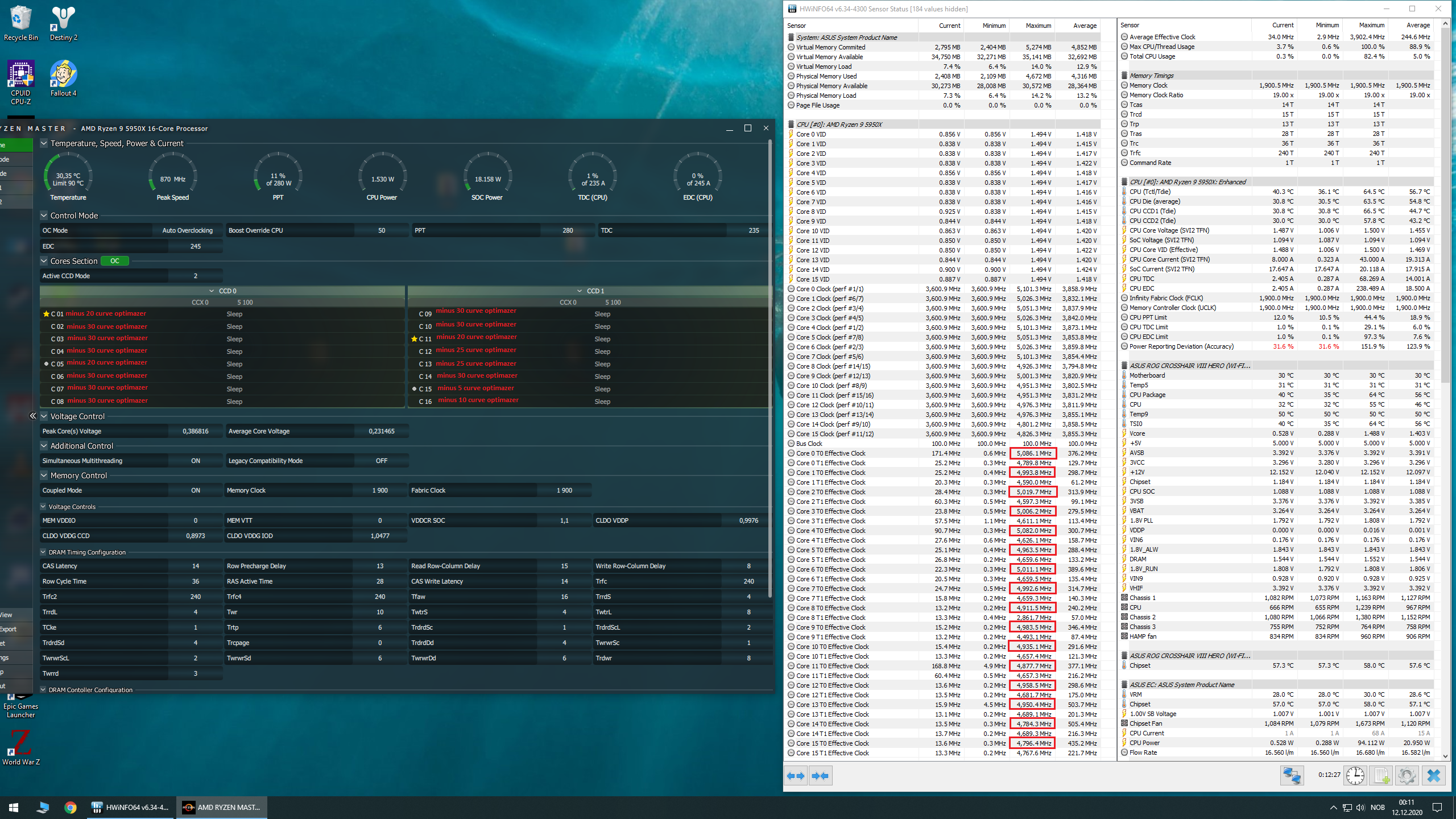Start HWiNFO logging with sheet-plus icon

1381,775
